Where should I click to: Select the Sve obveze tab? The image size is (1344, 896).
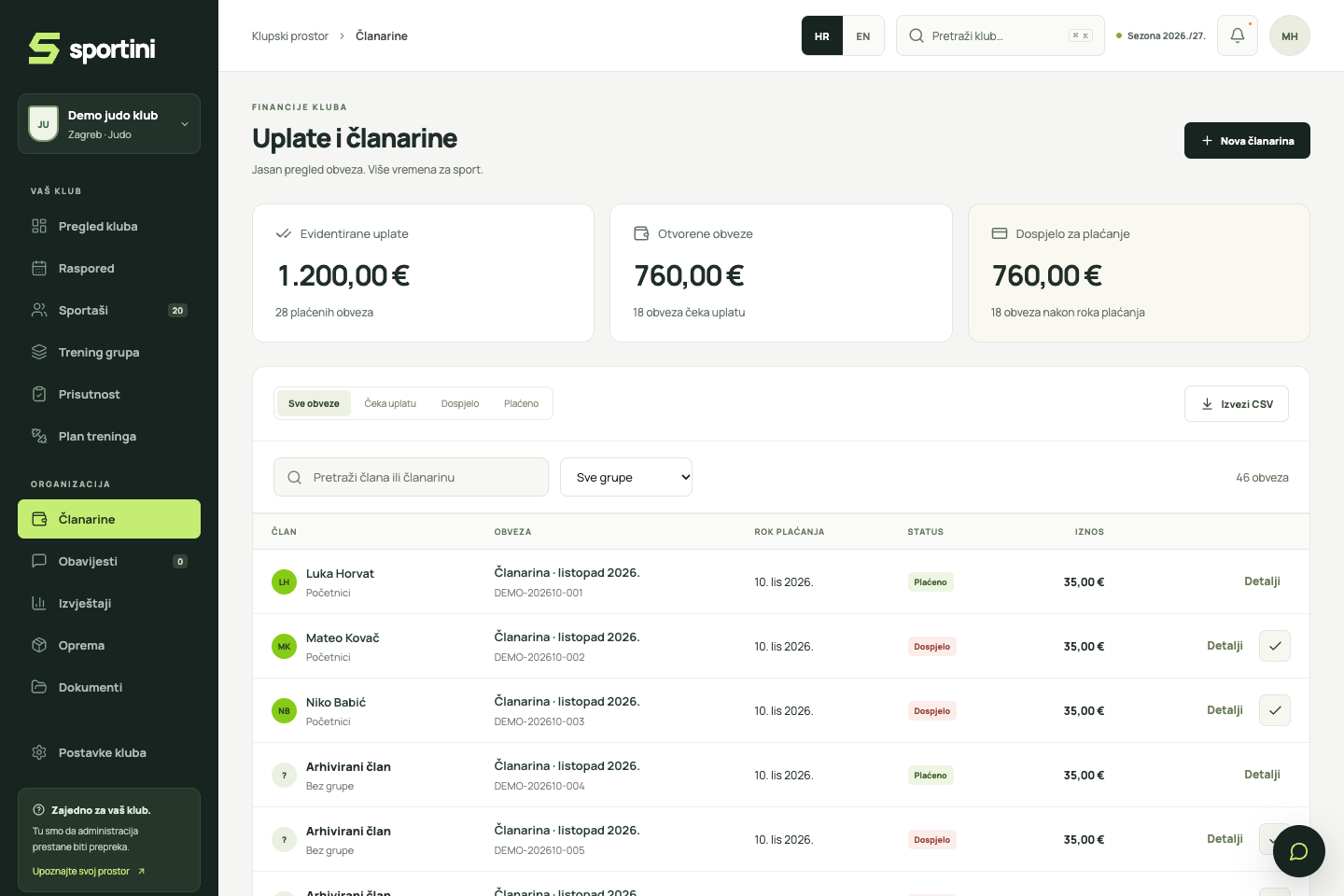[x=314, y=403]
